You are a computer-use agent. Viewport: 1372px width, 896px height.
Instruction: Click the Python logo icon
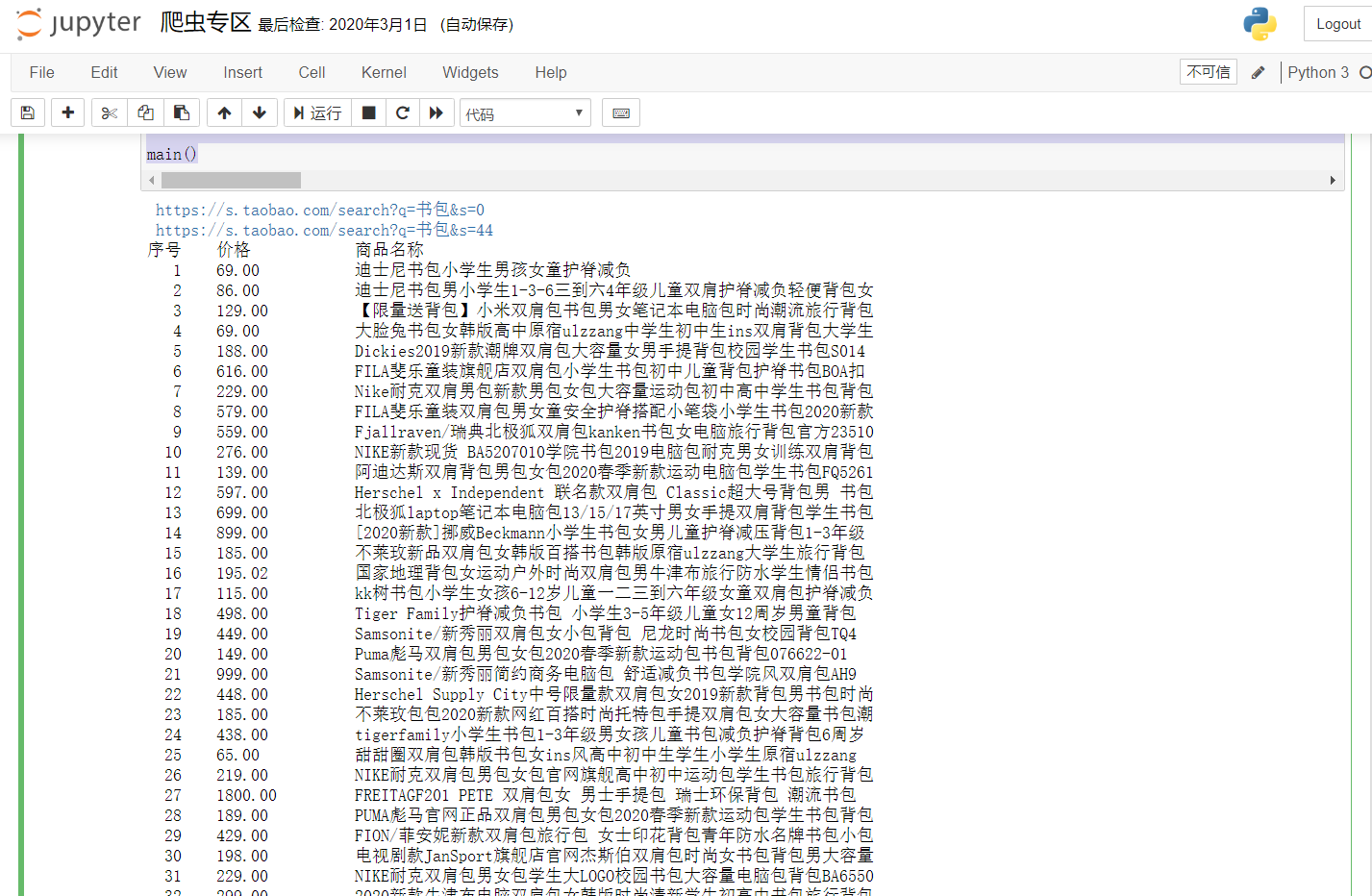click(x=1260, y=24)
